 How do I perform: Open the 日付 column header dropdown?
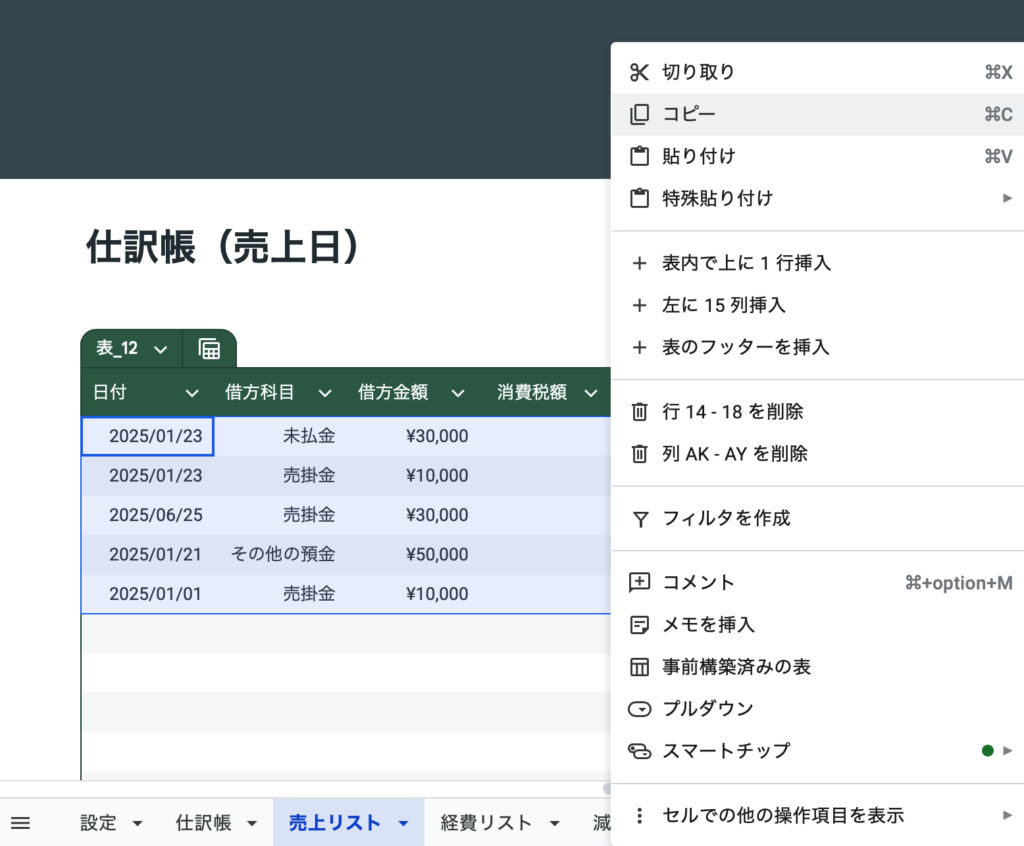[x=191, y=392]
